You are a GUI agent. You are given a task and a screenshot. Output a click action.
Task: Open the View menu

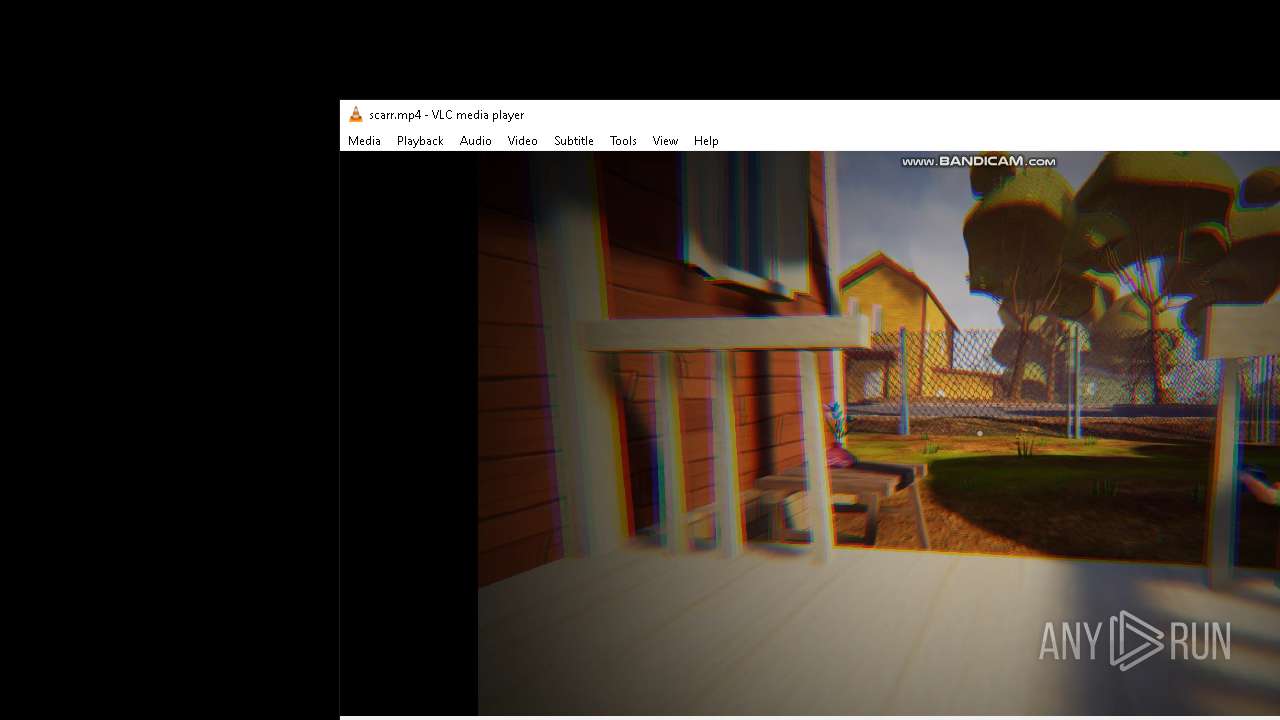point(665,141)
